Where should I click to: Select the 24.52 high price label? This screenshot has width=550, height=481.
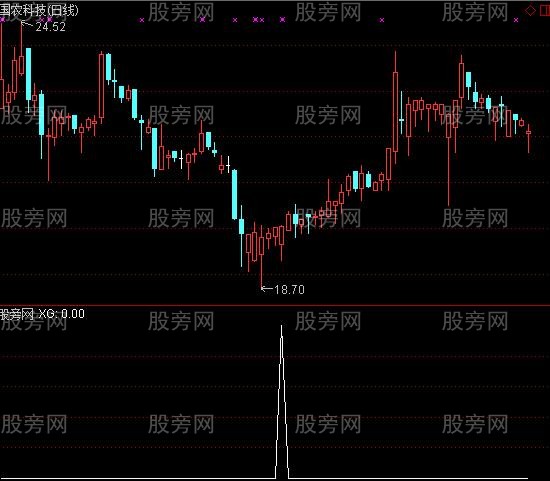coord(51,27)
